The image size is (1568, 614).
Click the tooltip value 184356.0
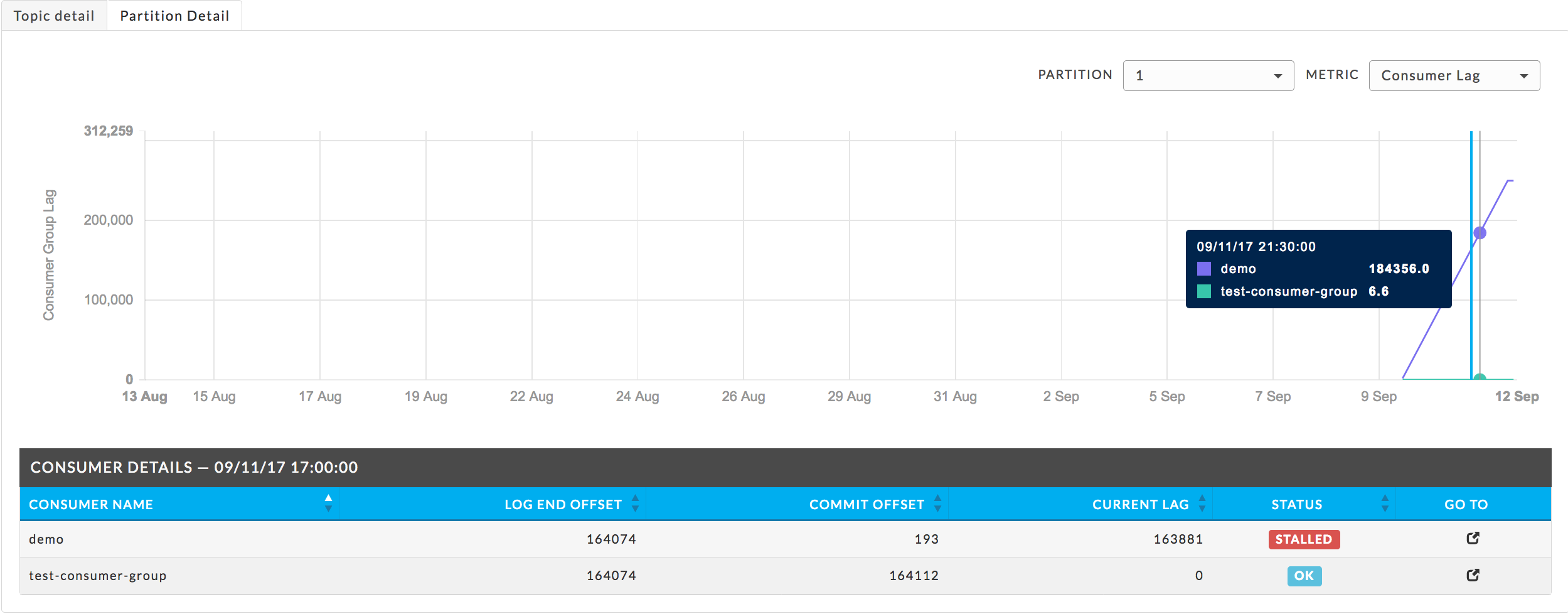tap(1399, 269)
